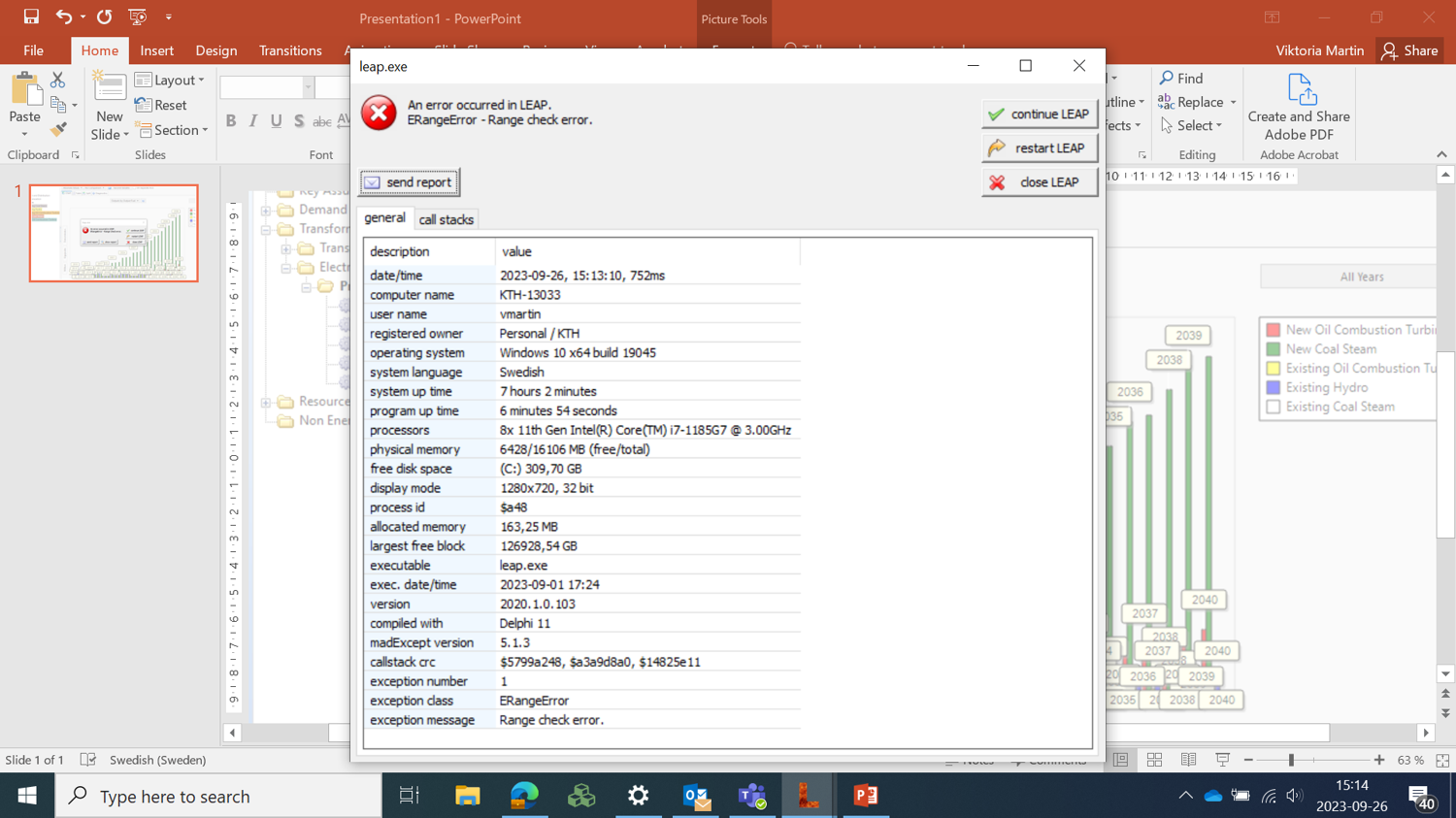Open File Explorer from the taskbar
Image resolution: width=1456 pixels, height=818 pixels.
click(x=467, y=796)
